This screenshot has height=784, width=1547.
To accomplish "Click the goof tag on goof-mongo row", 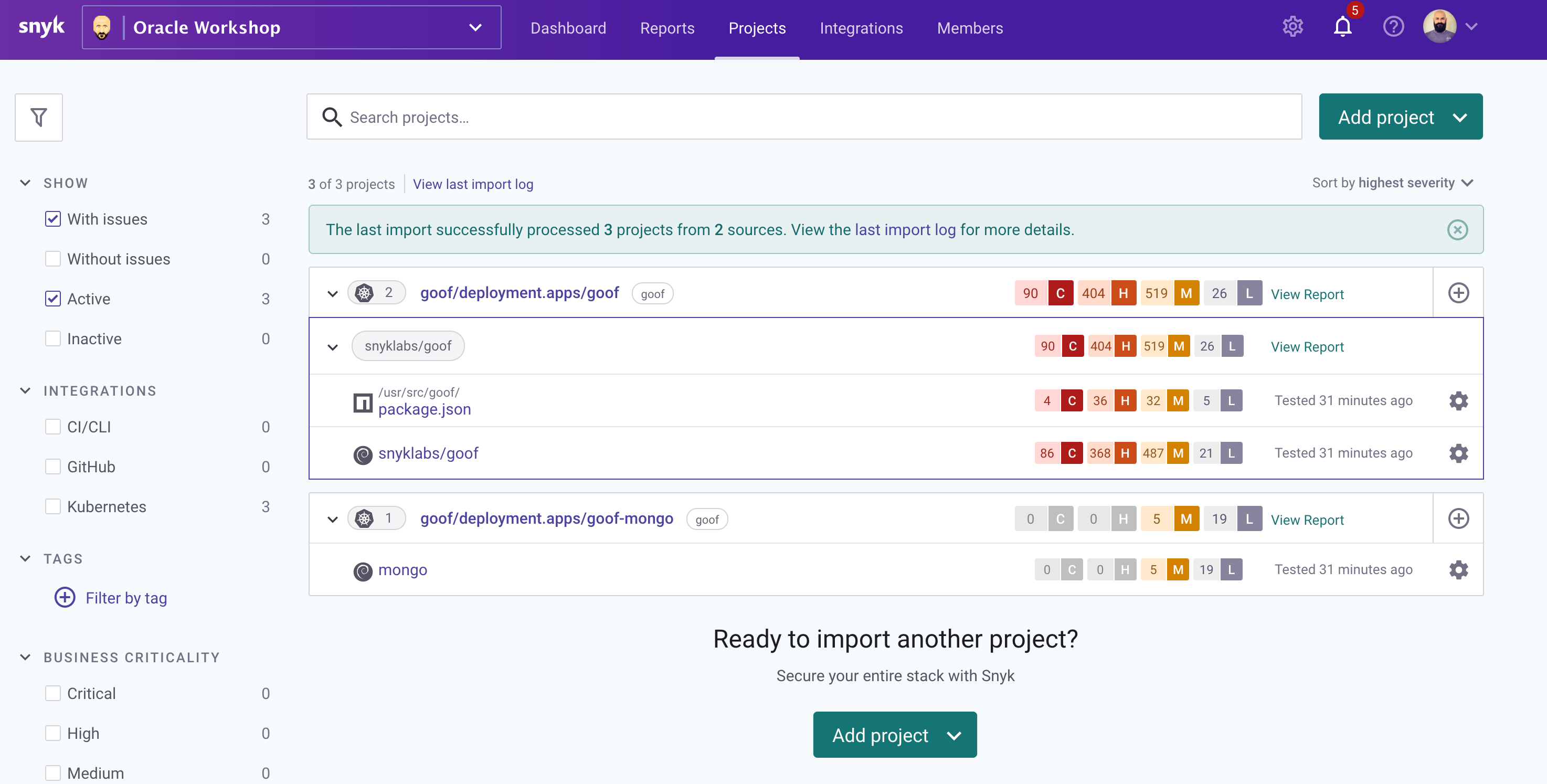I will click(x=706, y=520).
